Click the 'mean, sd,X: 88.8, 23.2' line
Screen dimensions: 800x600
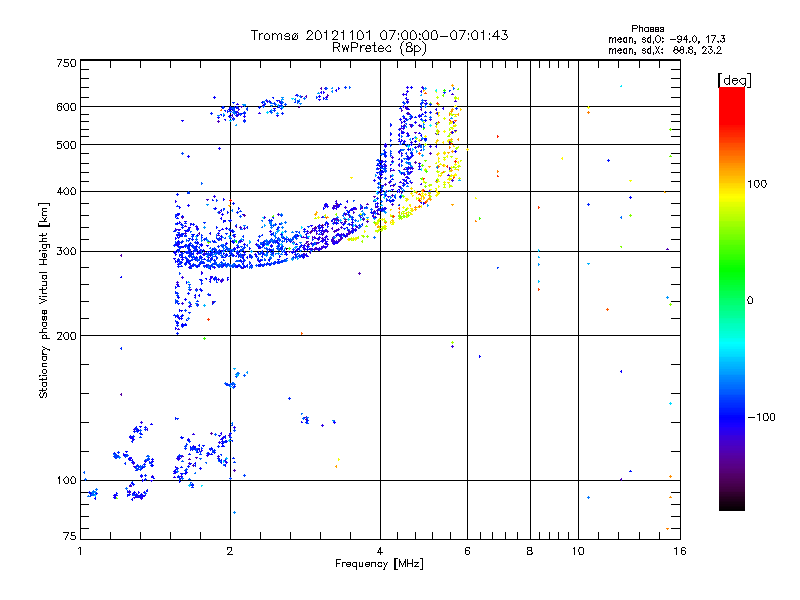click(x=665, y=50)
